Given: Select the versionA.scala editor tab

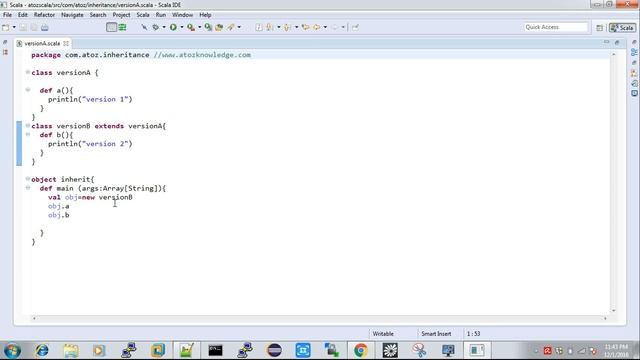Looking at the screenshot, I should pyautogui.click(x=42, y=43).
